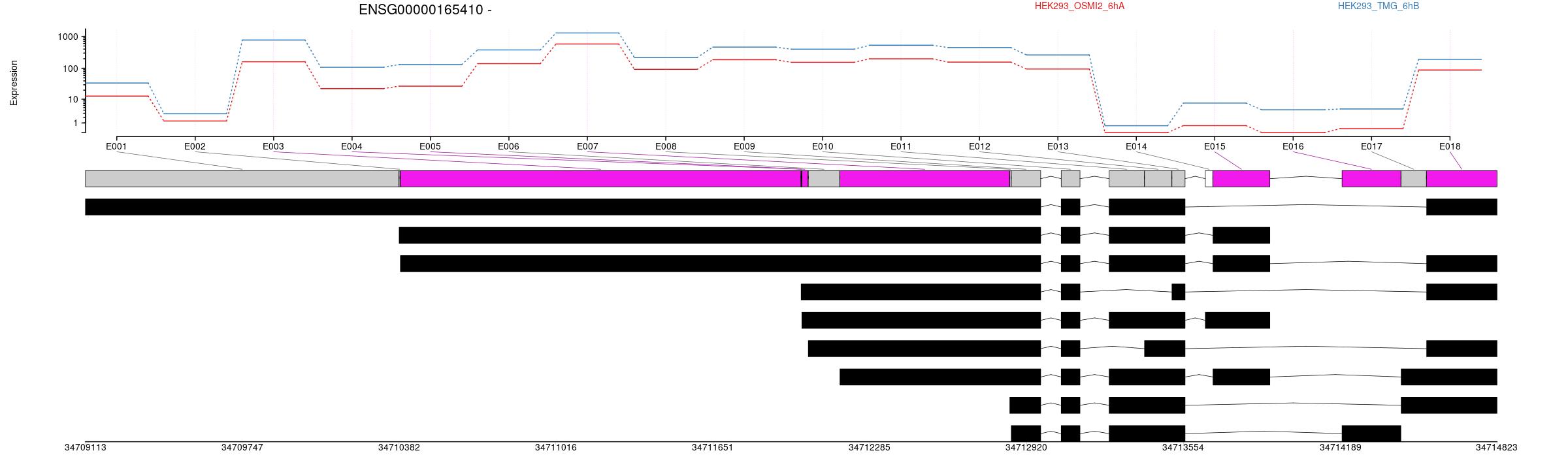
Task: Click the Expression y-axis label
Action: (14, 83)
